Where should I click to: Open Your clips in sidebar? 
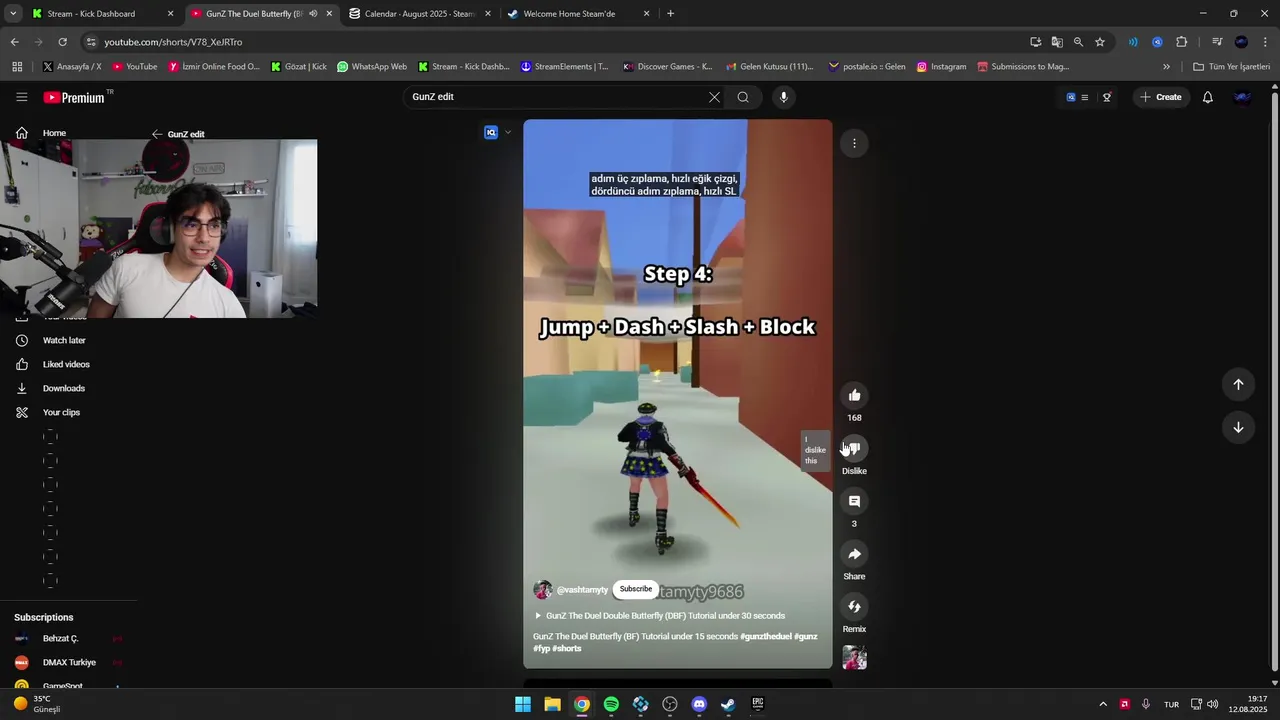click(61, 412)
